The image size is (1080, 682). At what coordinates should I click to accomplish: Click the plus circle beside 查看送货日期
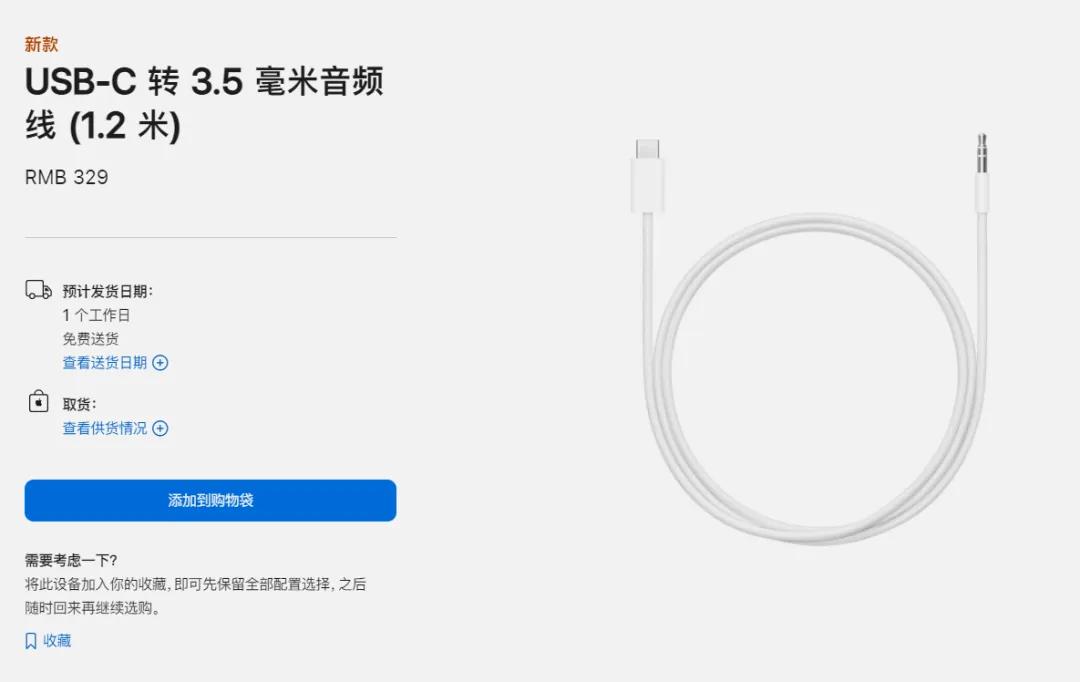tap(160, 363)
